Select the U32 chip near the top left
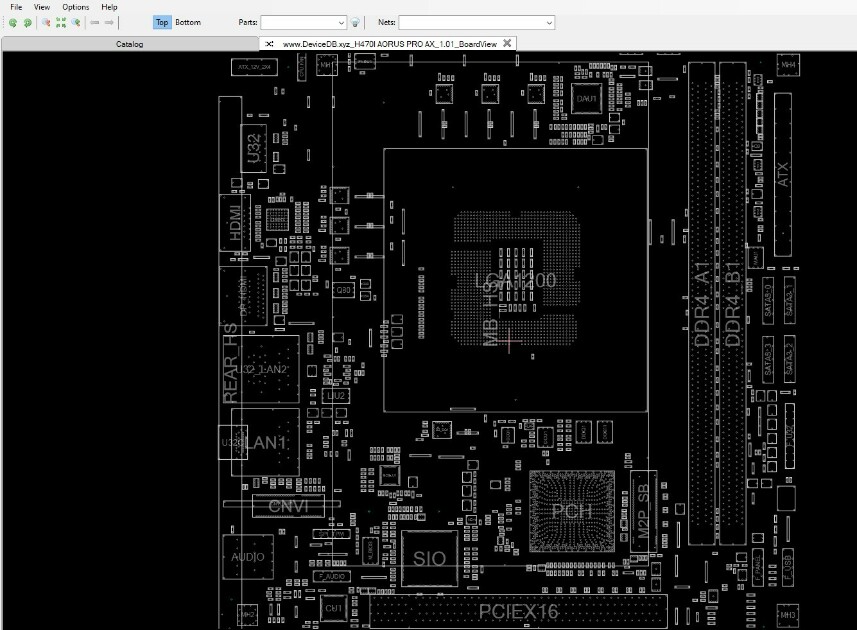Image resolution: width=857 pixels, height=630 pixels. pos(254,148)
